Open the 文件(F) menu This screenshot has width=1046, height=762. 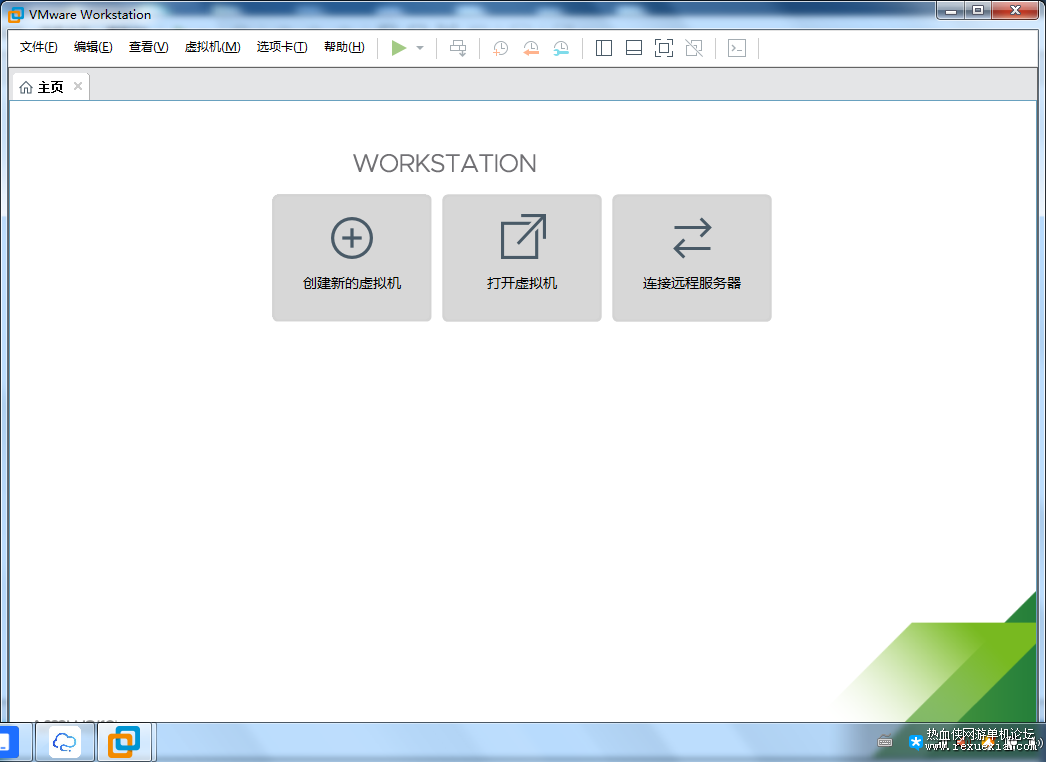click(39, 47)
